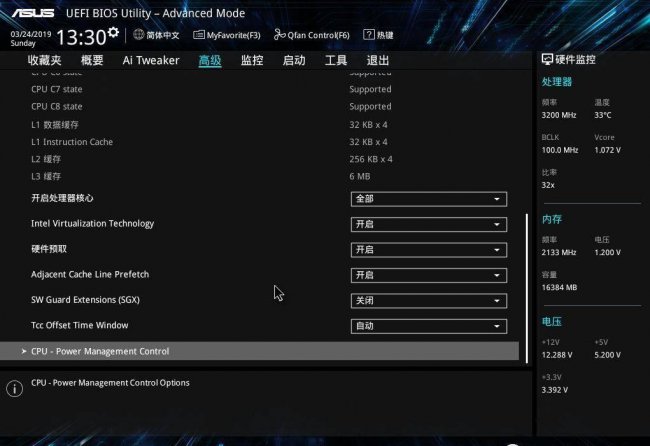Click the 03/24/2019 date display
Viewport: 650px width, 446px height.
coord(31,34)
